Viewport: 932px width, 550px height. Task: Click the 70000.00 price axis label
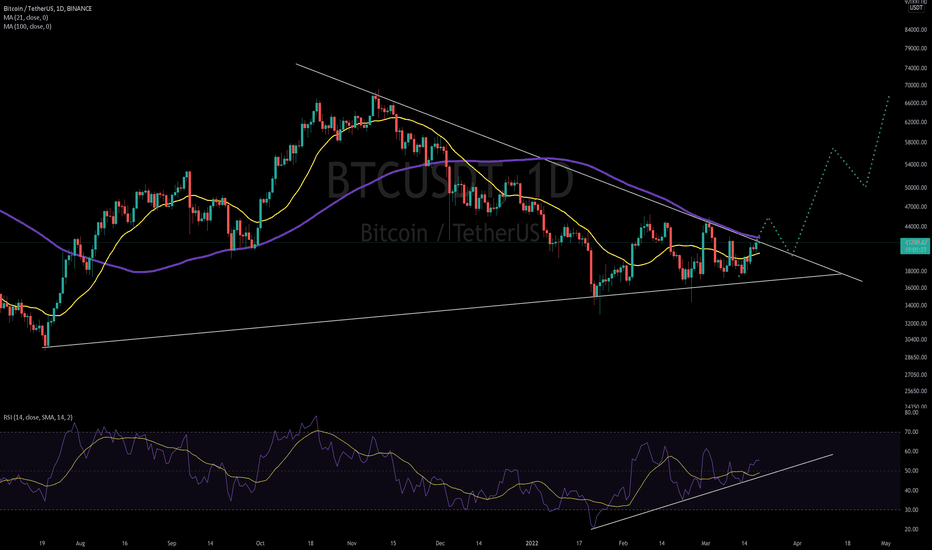(x=915, y=85)
